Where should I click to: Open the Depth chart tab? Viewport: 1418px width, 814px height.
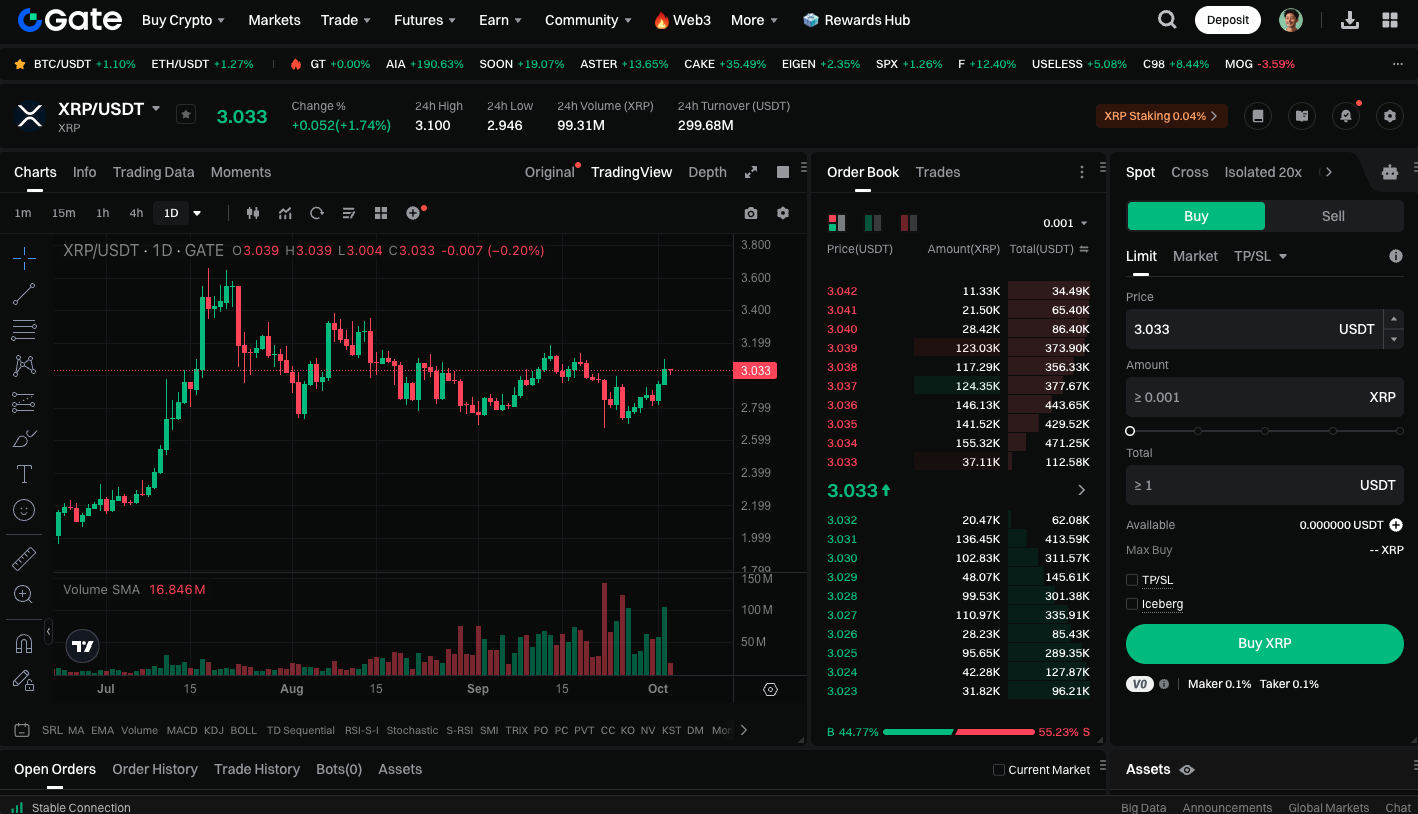tap(707, 172)
